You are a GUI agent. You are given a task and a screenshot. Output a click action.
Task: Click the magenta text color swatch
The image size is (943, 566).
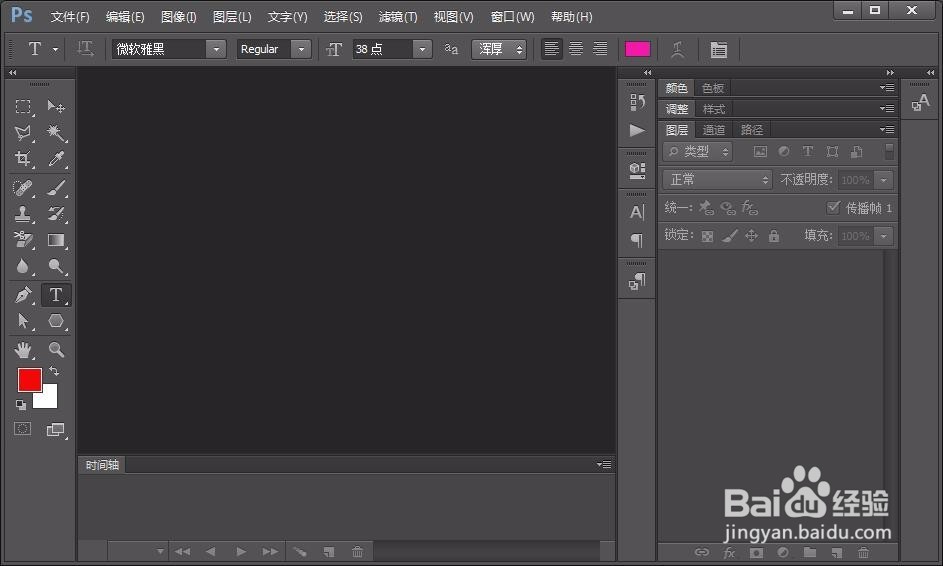click(x=637, y=49)
